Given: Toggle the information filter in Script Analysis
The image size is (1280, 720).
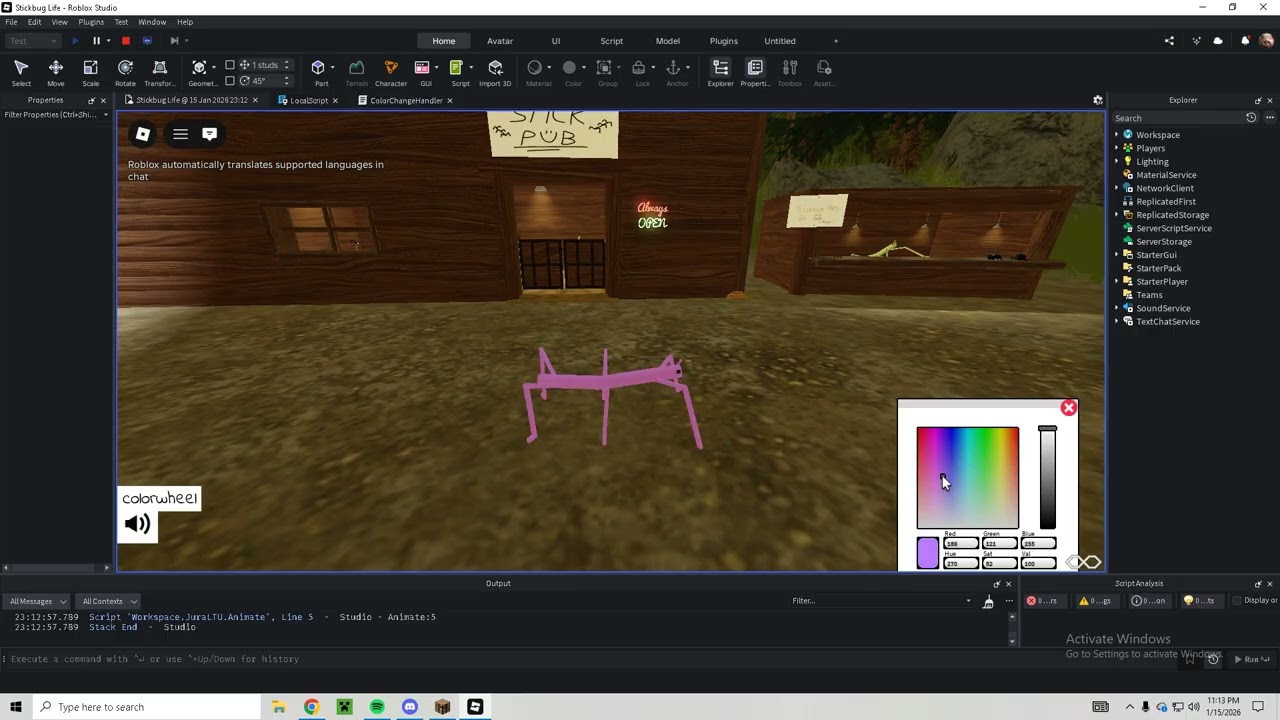Looking at the screenshot, I should [1148, 601].
